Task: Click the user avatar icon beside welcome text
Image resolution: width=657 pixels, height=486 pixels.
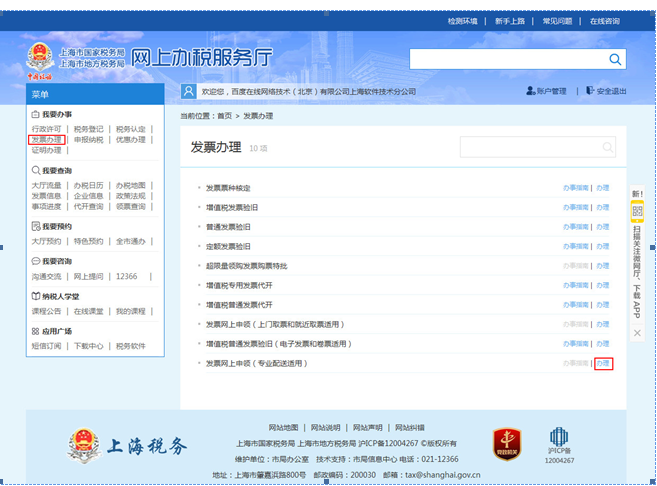Action: 188,91
